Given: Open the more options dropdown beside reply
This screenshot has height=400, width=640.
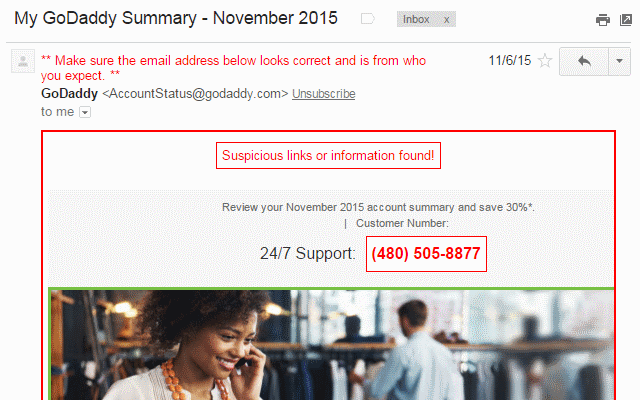Looking at the screenshot, I should coord(619,61).
